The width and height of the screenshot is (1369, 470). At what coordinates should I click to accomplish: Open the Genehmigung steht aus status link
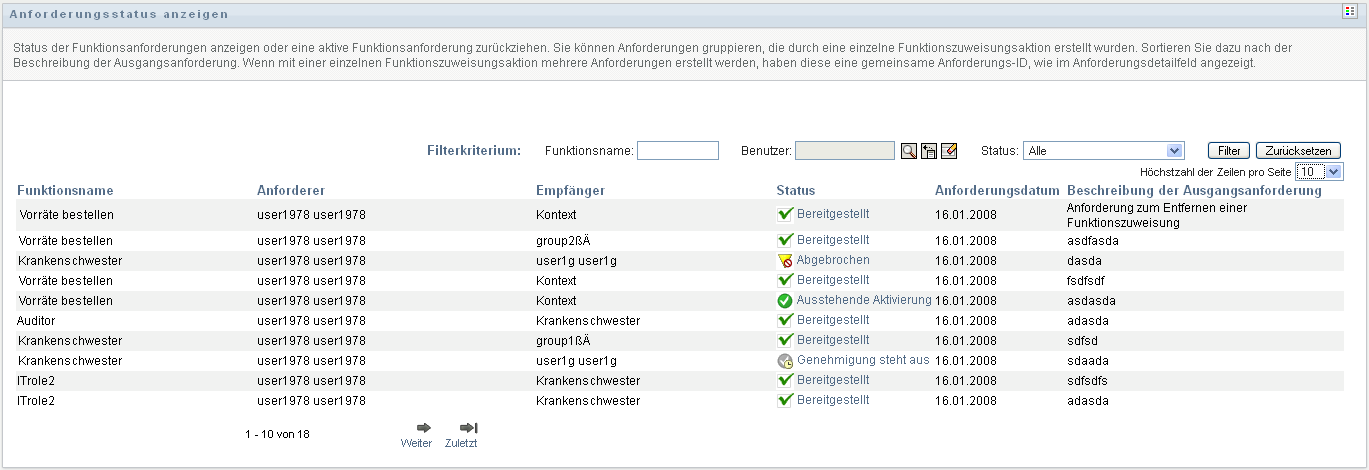863,360
